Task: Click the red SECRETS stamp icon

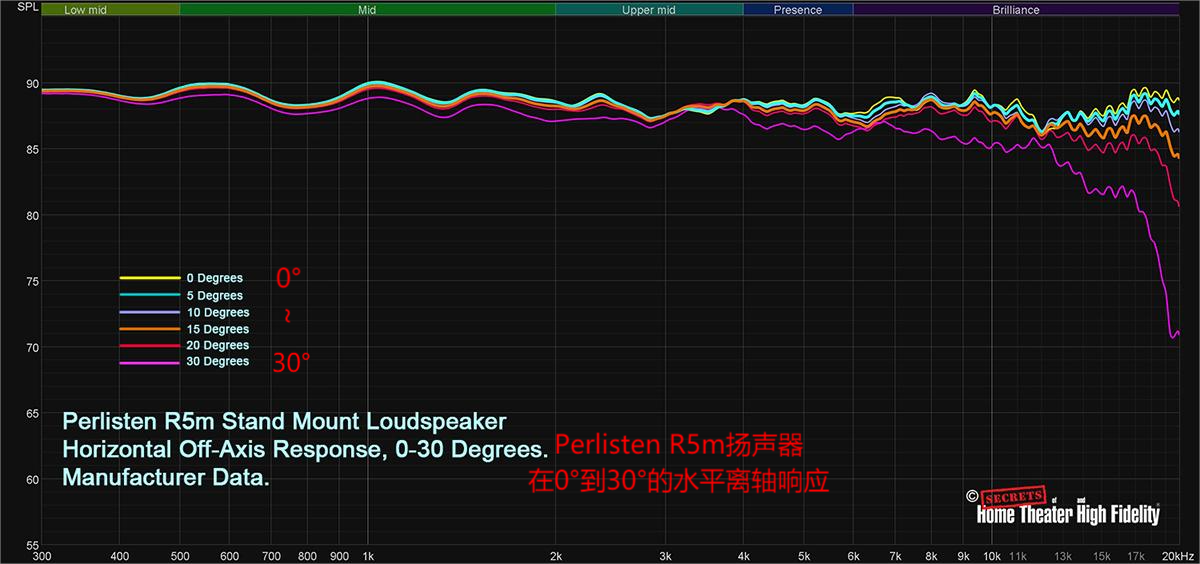Action: 1011,496
